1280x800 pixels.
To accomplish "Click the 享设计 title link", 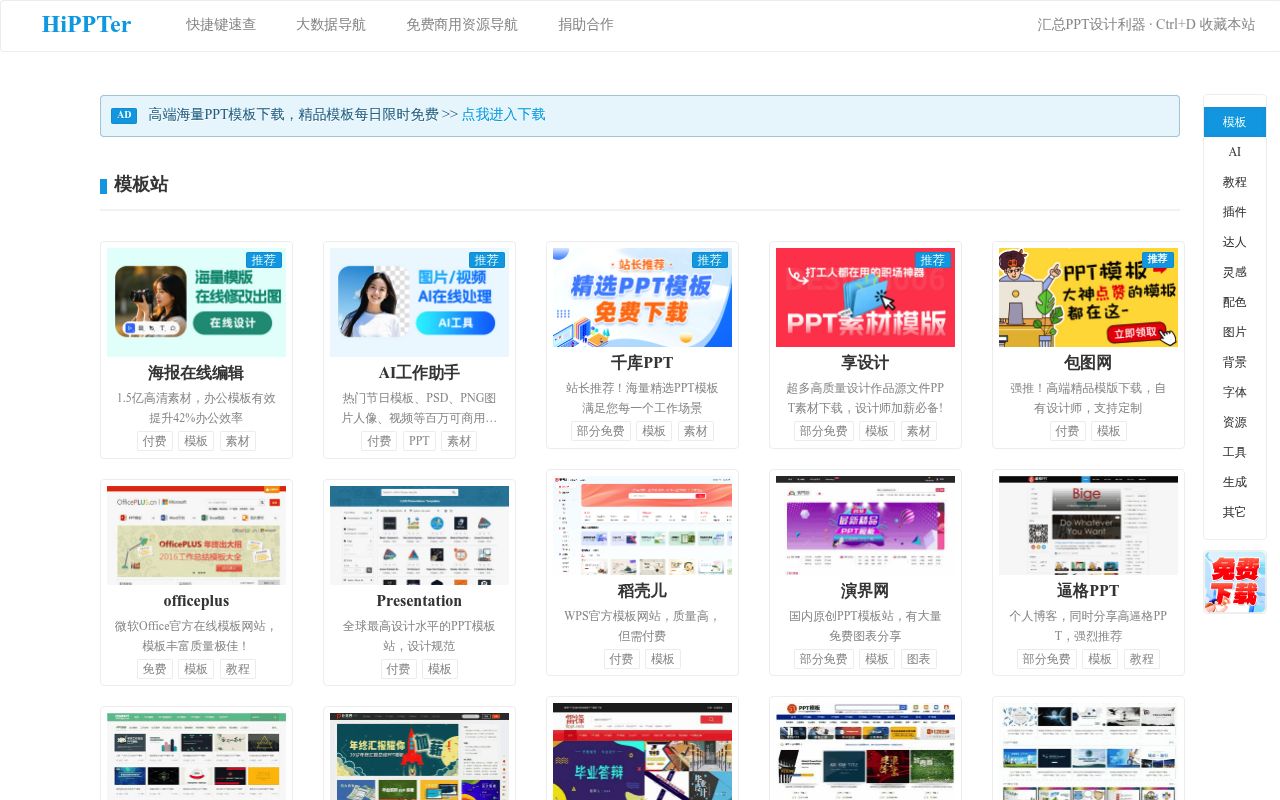I will pos(865,363).
